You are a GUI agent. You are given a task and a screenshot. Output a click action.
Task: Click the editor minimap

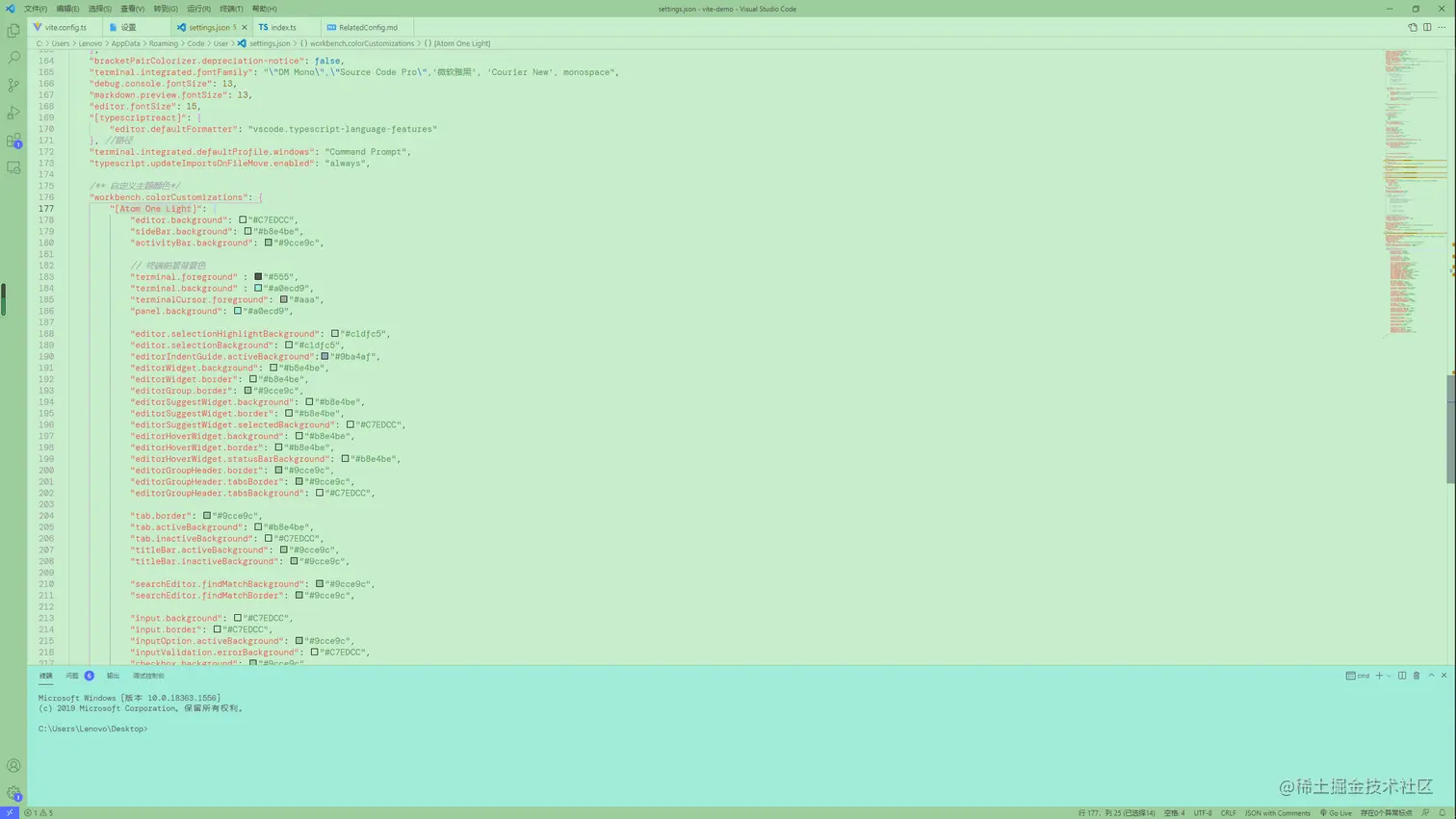tap(1415, 192)
